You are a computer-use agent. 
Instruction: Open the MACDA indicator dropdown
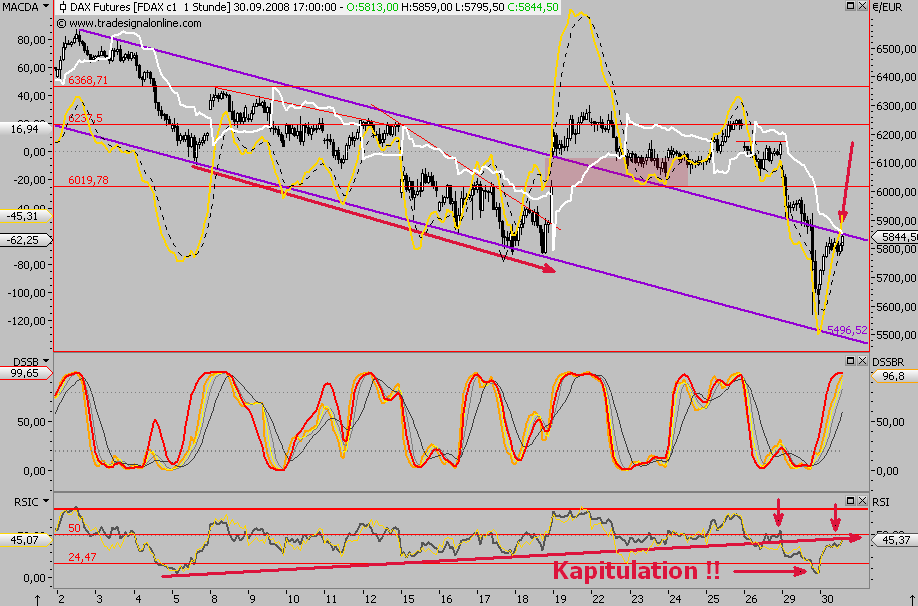46,7
